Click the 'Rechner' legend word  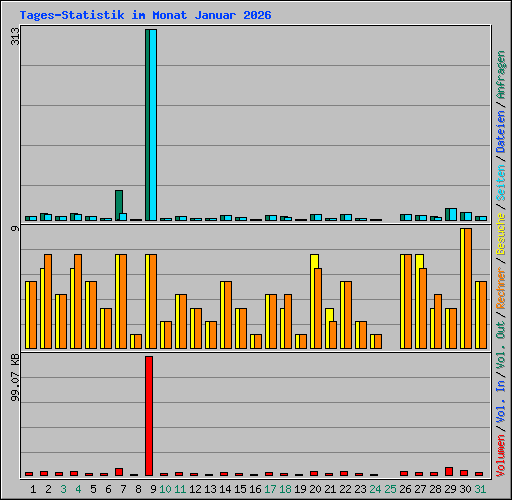501,288
